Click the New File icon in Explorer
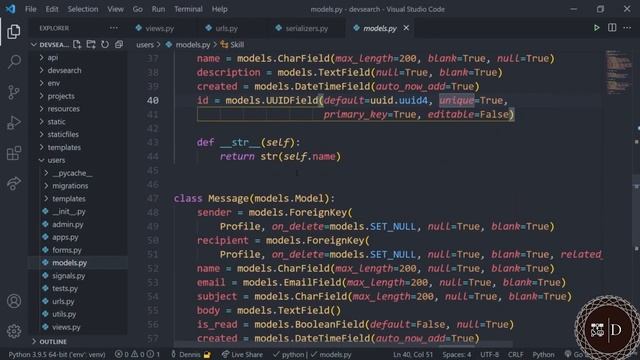This screenshot has width=640, height=360. [77, 44]
